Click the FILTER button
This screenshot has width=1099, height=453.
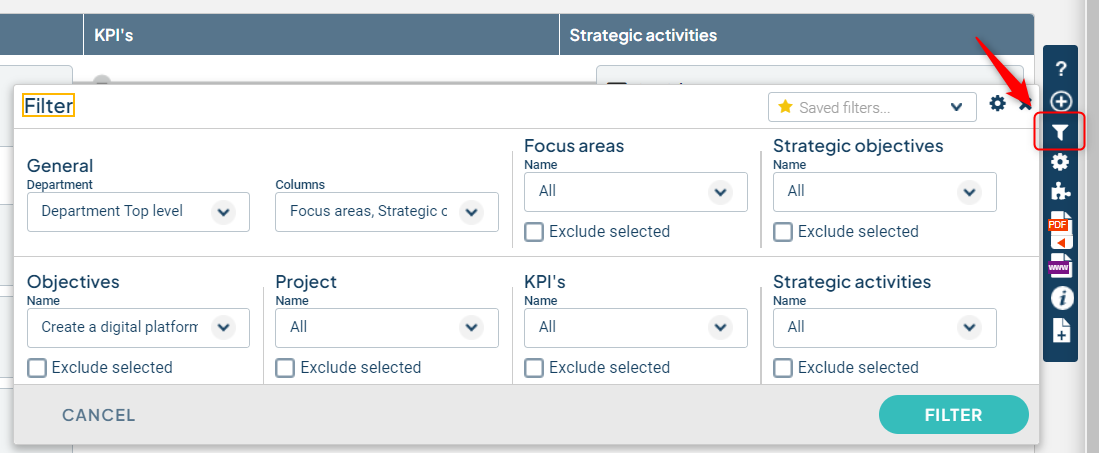[953, 415]
